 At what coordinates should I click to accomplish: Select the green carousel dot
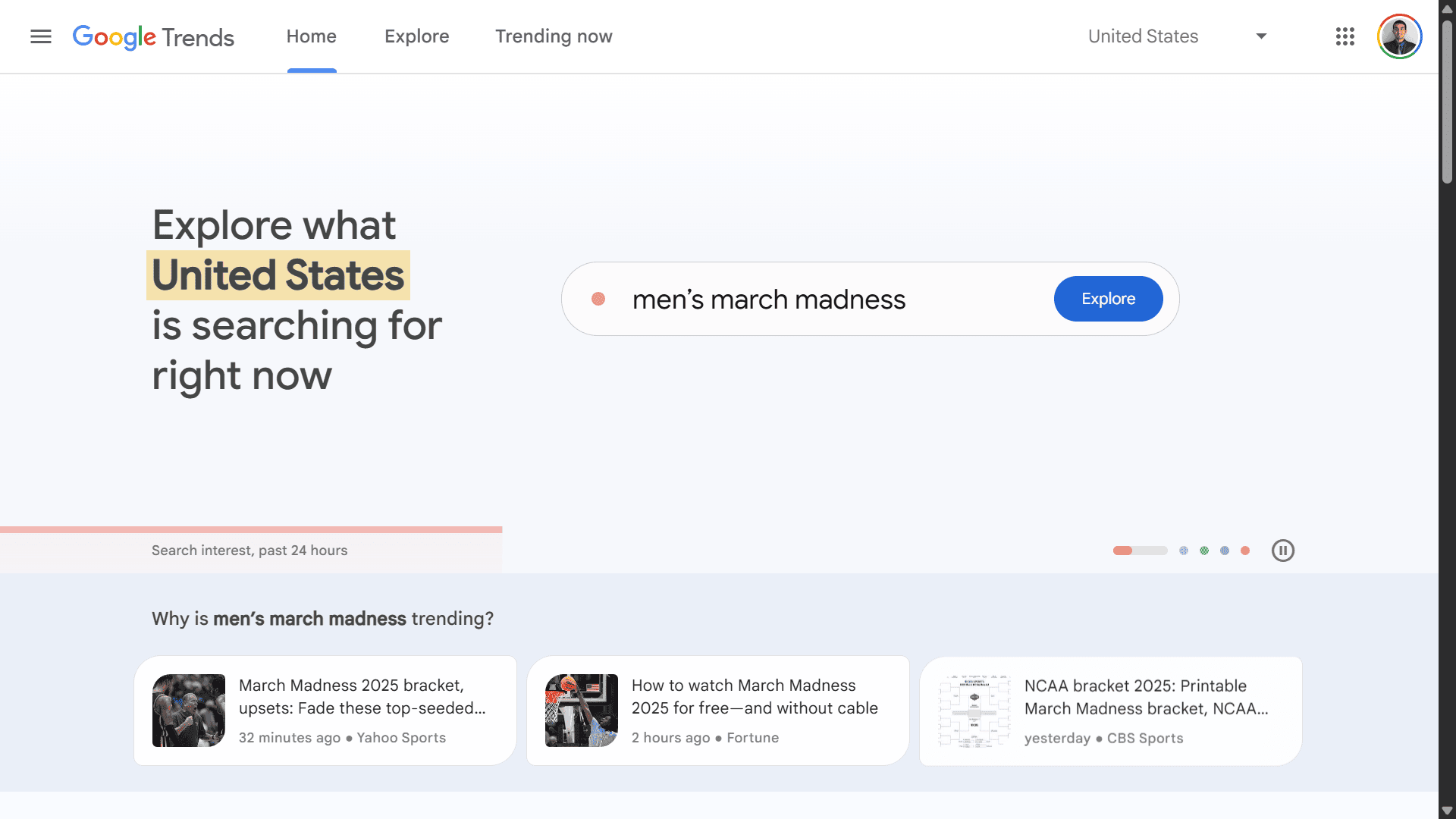1204,551
